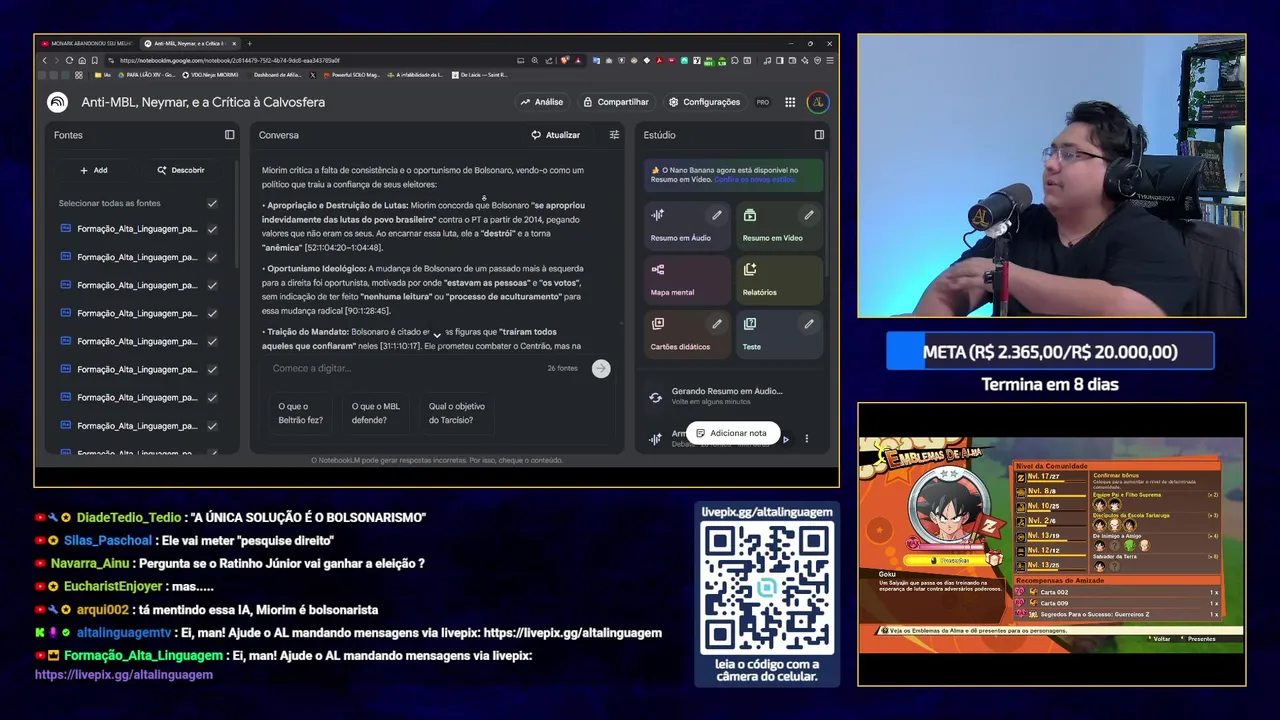Open the Google account avatar
The image size is (1280, 720).
(818, 102)
